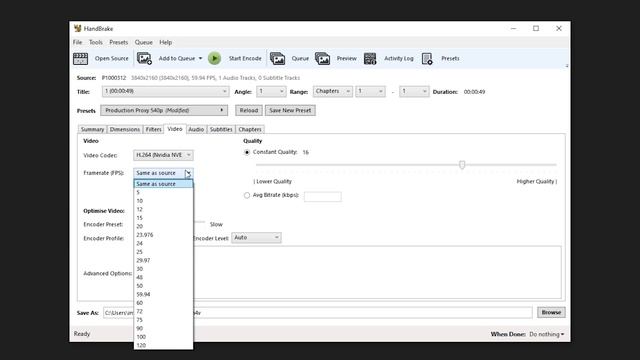640x360 pixels.
Task: Choose 12 fps in framerate list
Action: 163,209
